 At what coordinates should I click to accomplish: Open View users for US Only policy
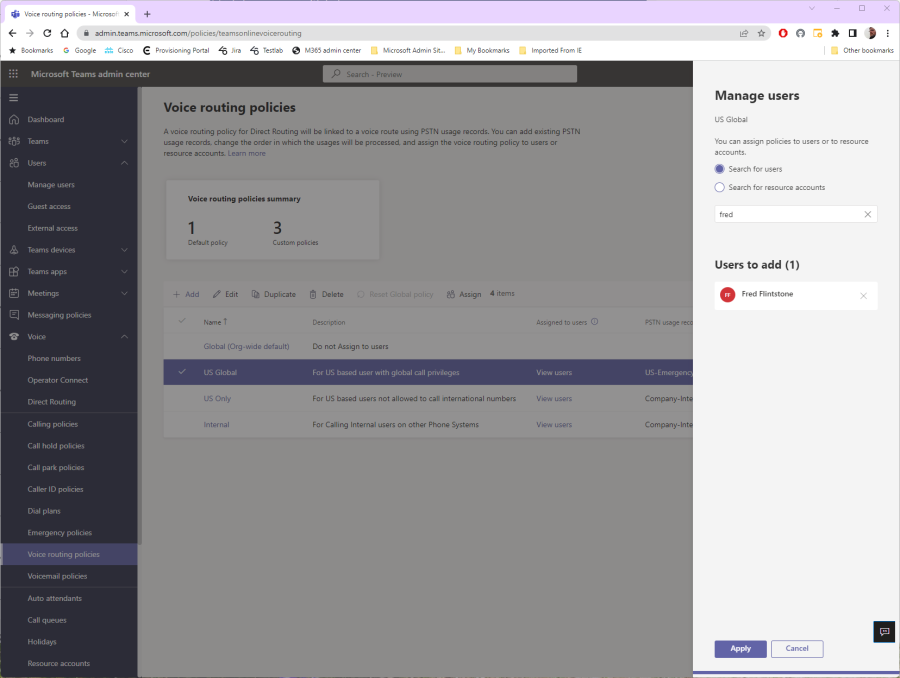554,399
